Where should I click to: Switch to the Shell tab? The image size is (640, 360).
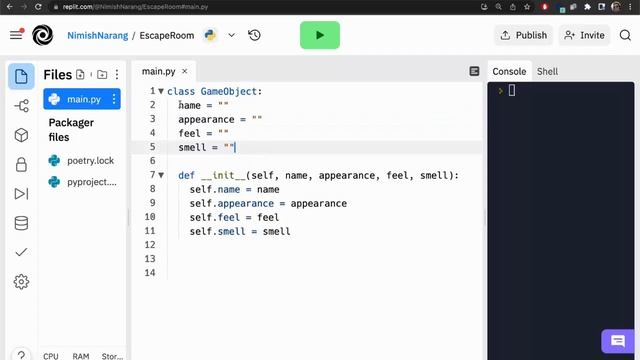[547, 71]
